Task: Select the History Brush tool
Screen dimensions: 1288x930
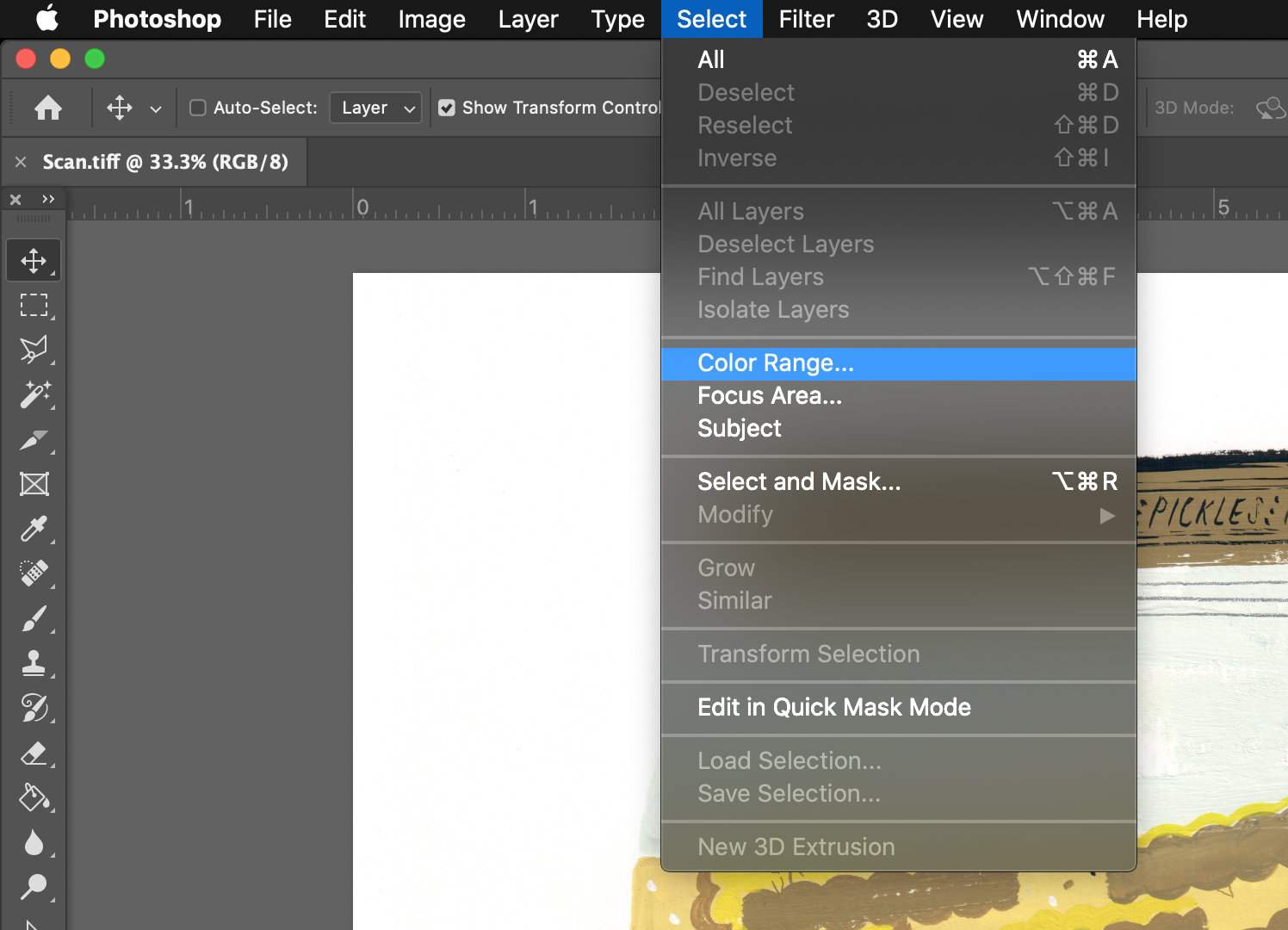Action: [34, 708]
